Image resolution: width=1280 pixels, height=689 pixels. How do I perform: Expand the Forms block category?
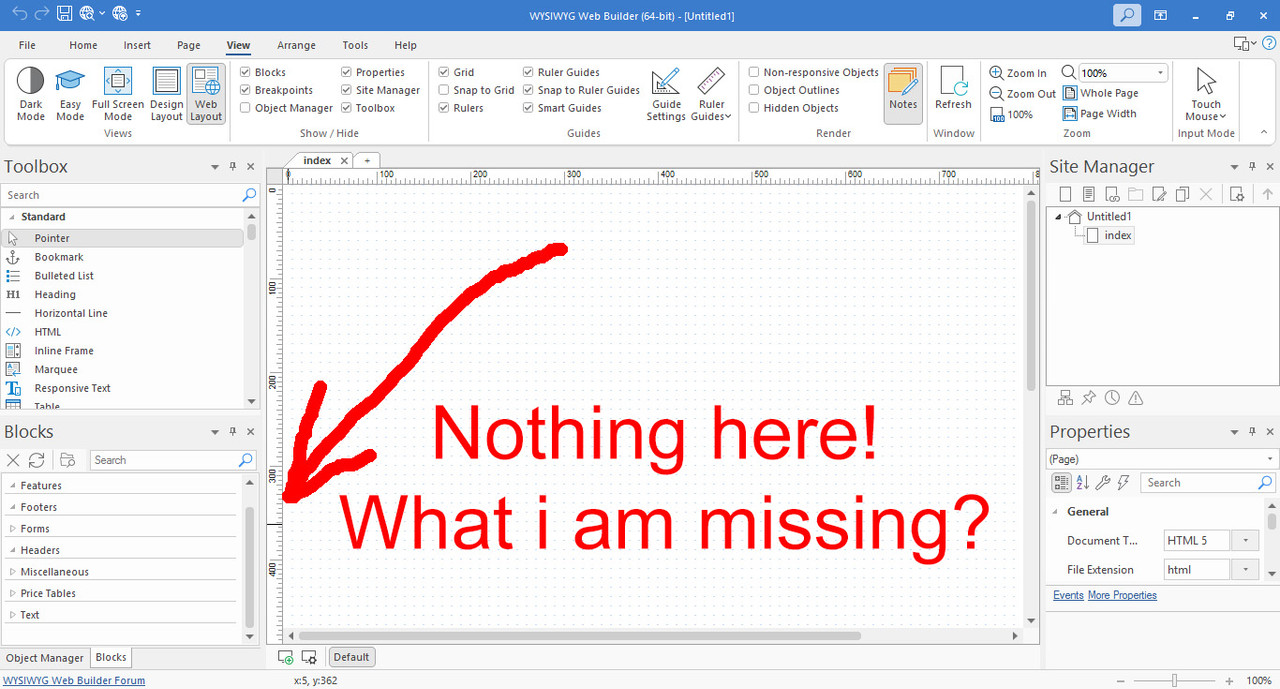click(13, 529)
